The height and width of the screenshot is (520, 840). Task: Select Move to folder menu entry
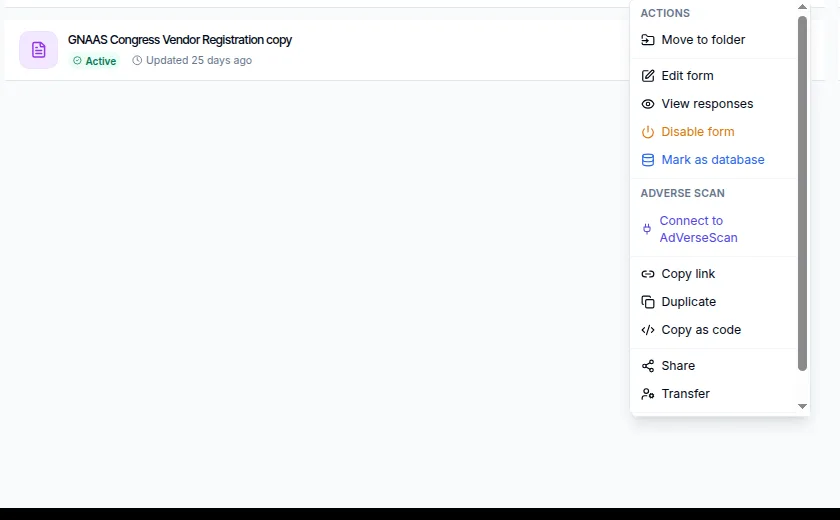(713, 40)
